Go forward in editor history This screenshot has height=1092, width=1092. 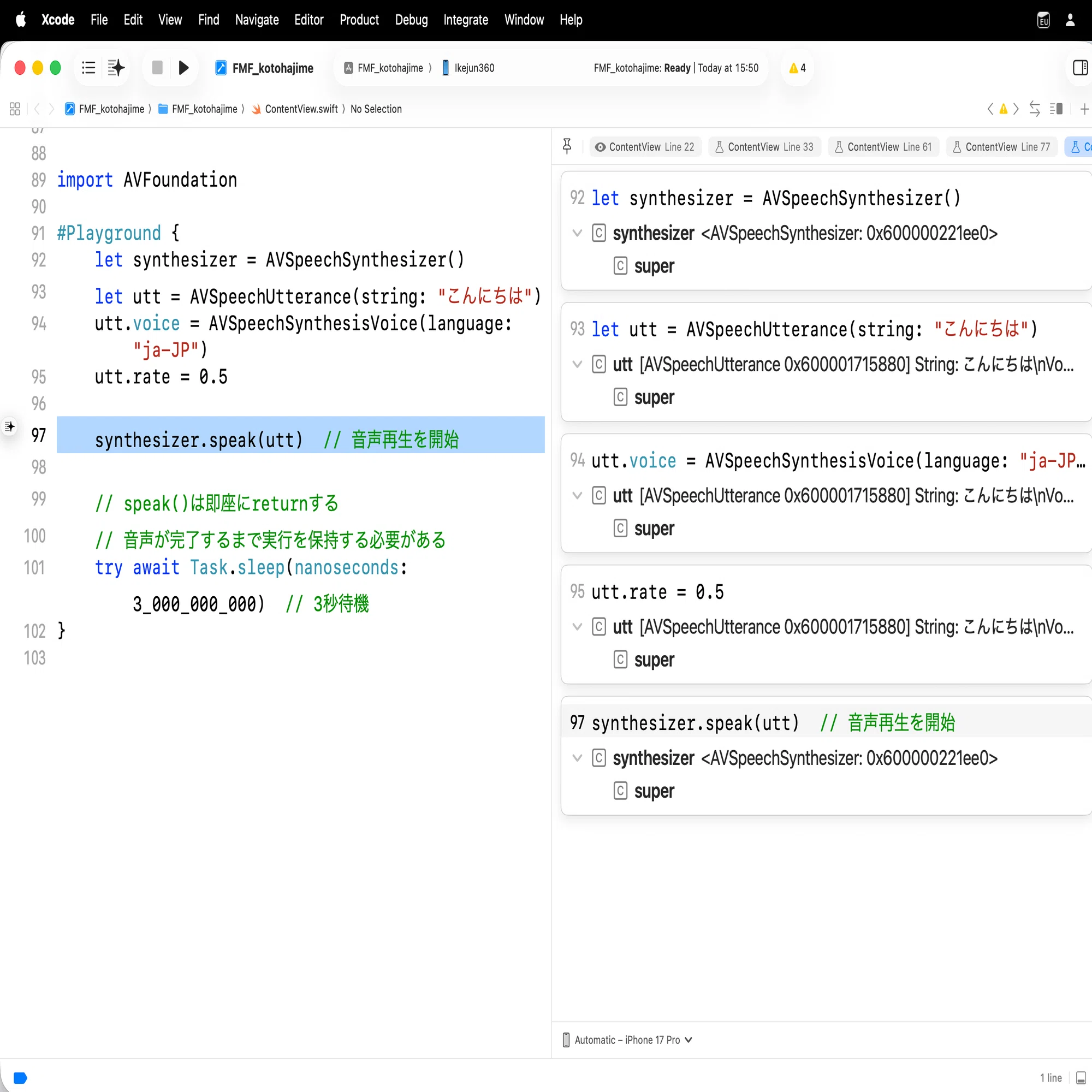51,109
